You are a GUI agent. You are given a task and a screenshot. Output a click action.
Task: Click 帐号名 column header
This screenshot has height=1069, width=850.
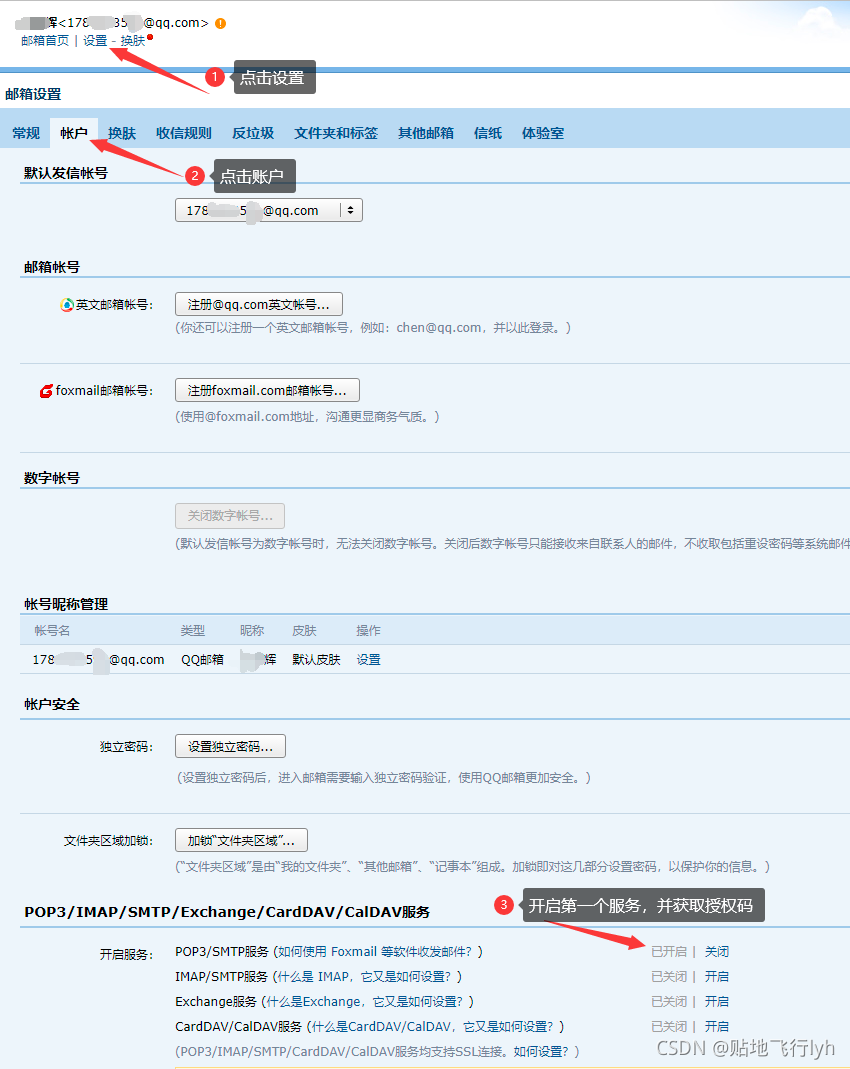coord(52,631)
